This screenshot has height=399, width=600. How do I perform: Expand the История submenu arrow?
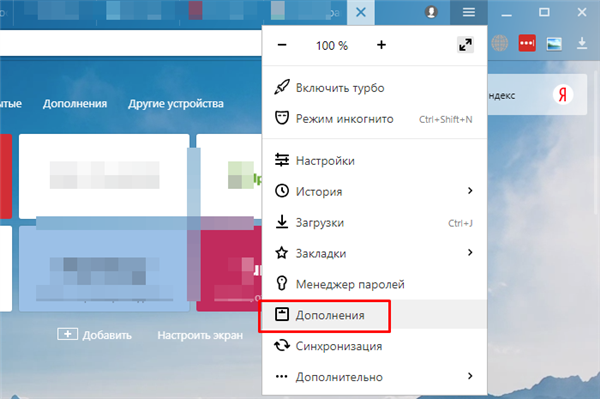click(470, 191)
